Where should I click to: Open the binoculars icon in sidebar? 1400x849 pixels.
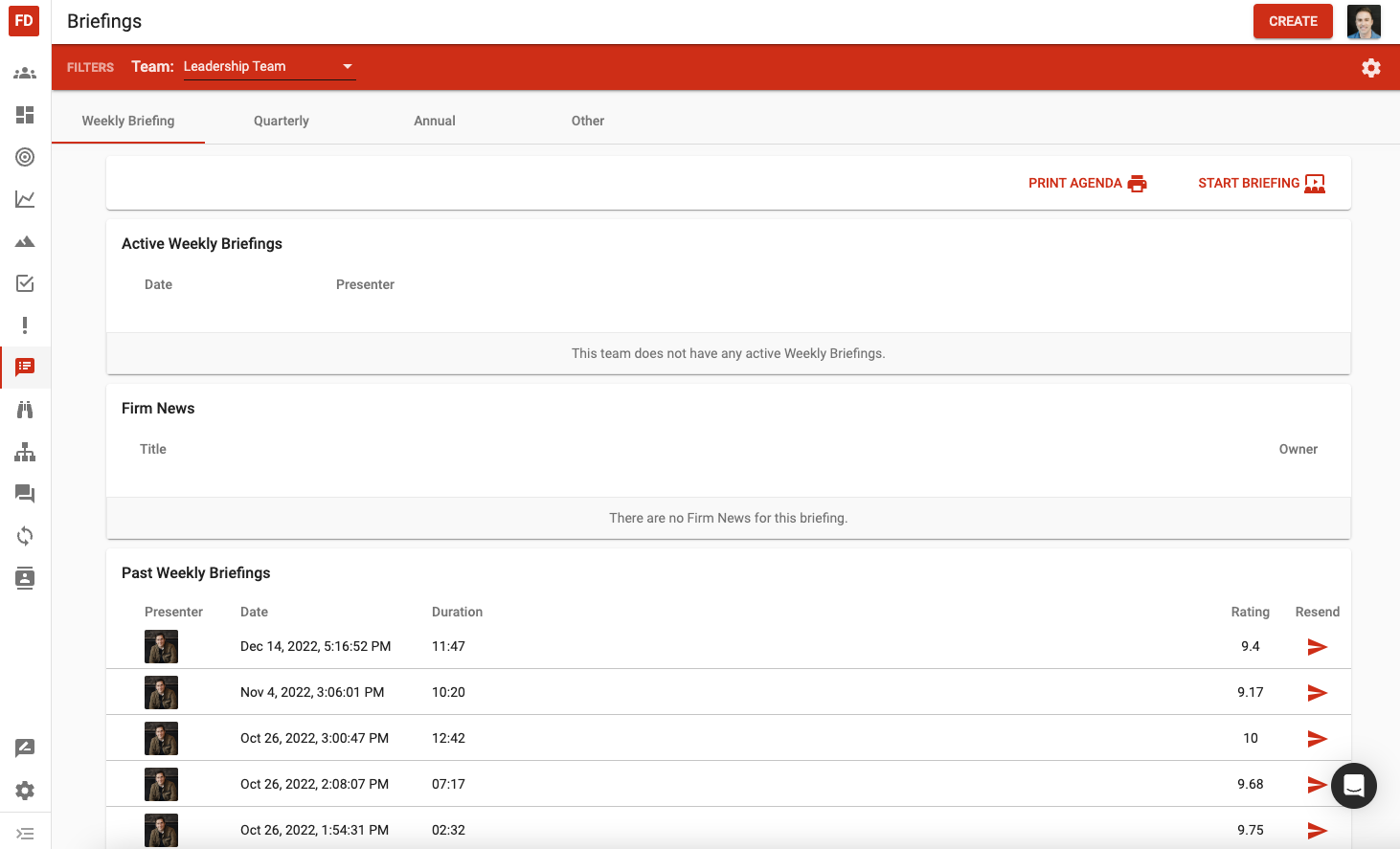(25, 410)
